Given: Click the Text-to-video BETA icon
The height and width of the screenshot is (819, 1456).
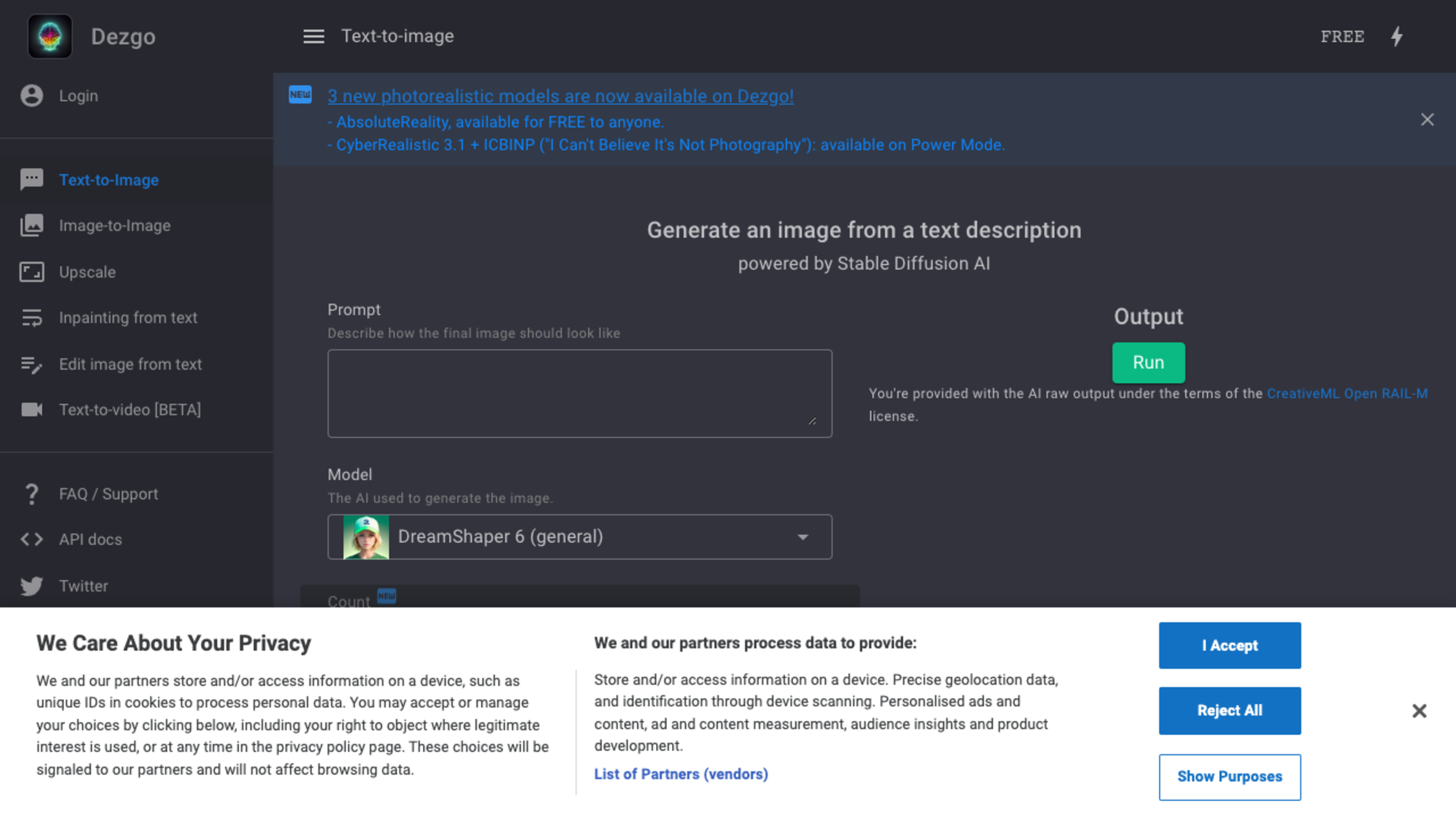Looking at the screenshot, I should (31, 410).
